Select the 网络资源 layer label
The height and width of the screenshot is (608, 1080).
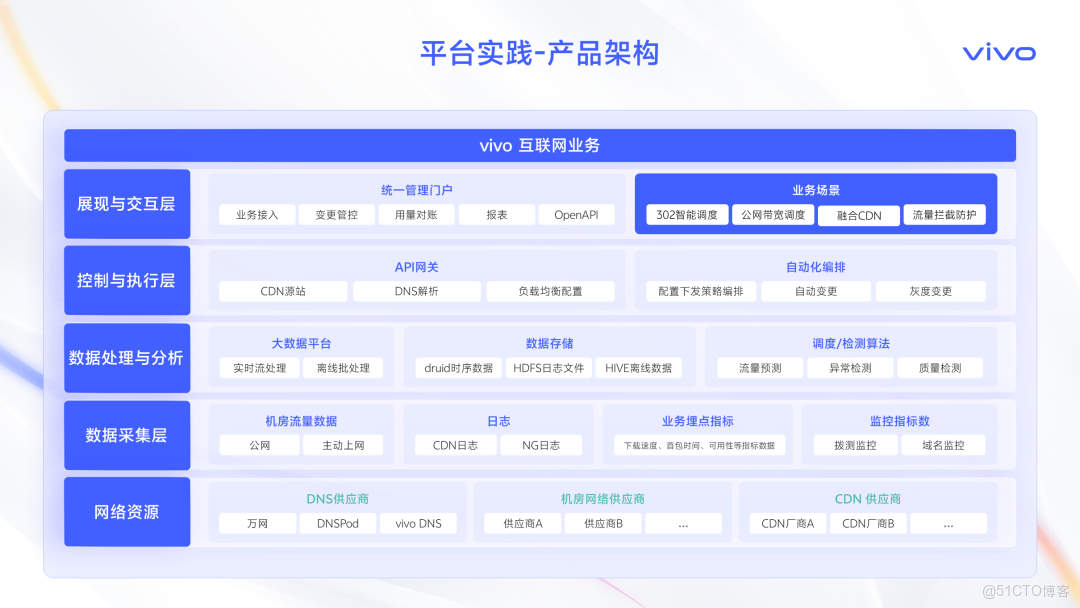[127, 511]
